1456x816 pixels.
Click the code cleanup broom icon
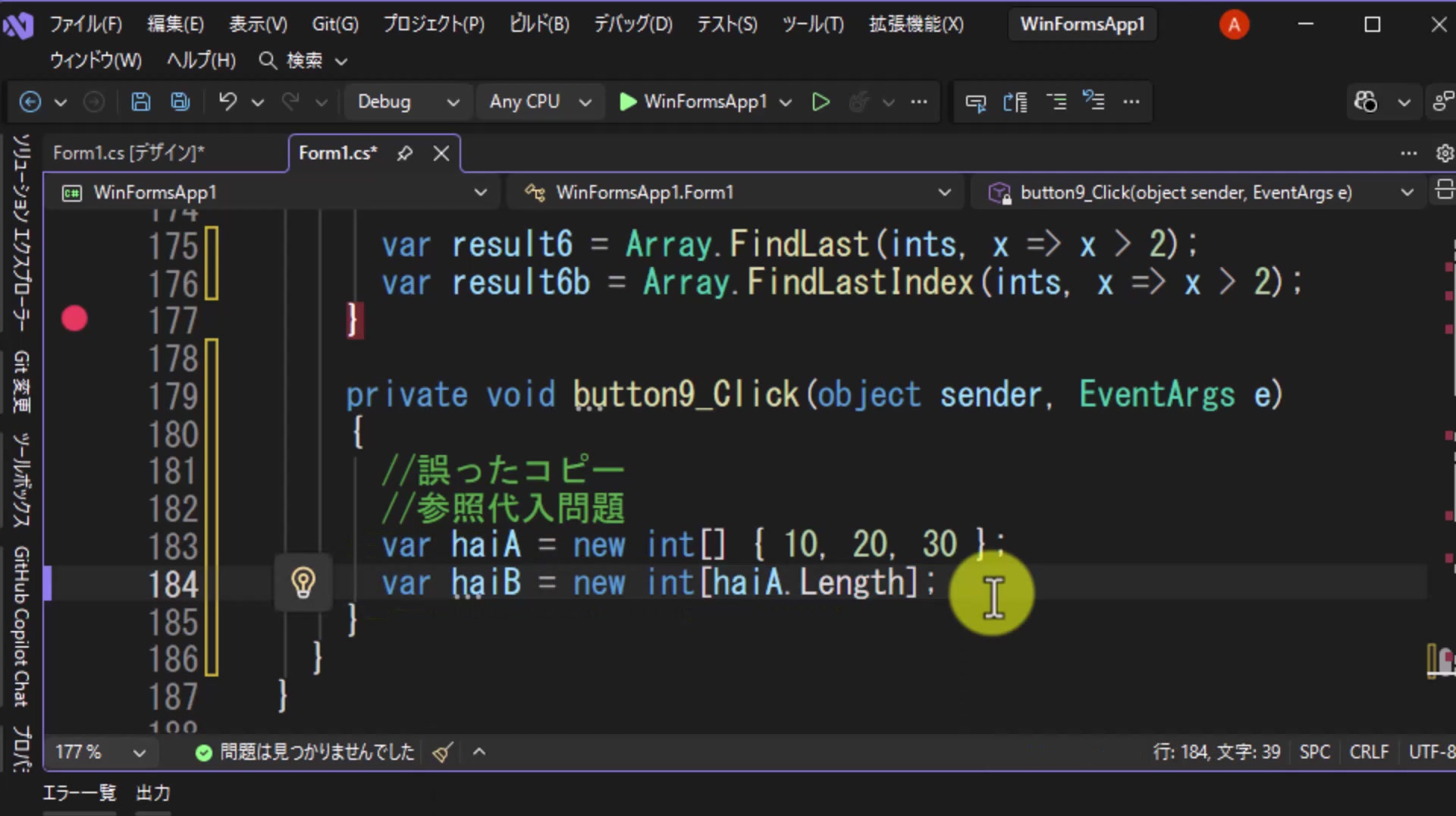[x=443, y=752]
